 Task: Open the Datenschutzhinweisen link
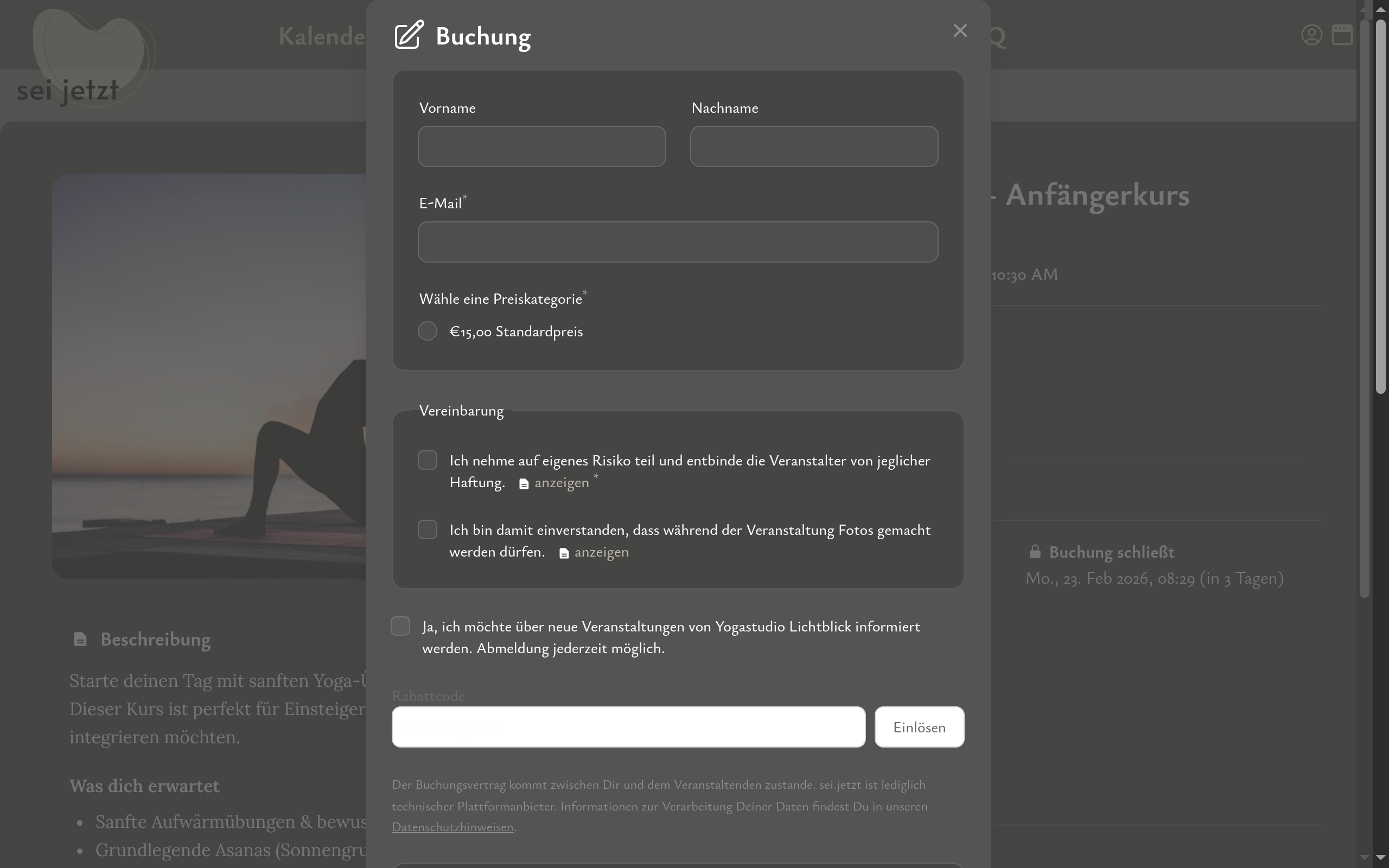[452, 827]
